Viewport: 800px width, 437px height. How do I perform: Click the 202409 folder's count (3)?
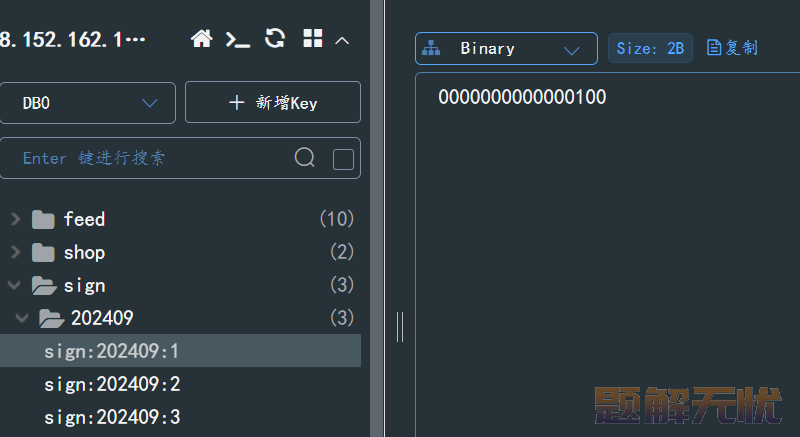(342, 318)
